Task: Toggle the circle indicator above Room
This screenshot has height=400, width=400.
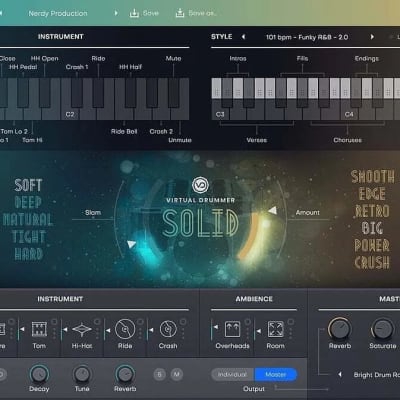Action: [x=291, y=322]
